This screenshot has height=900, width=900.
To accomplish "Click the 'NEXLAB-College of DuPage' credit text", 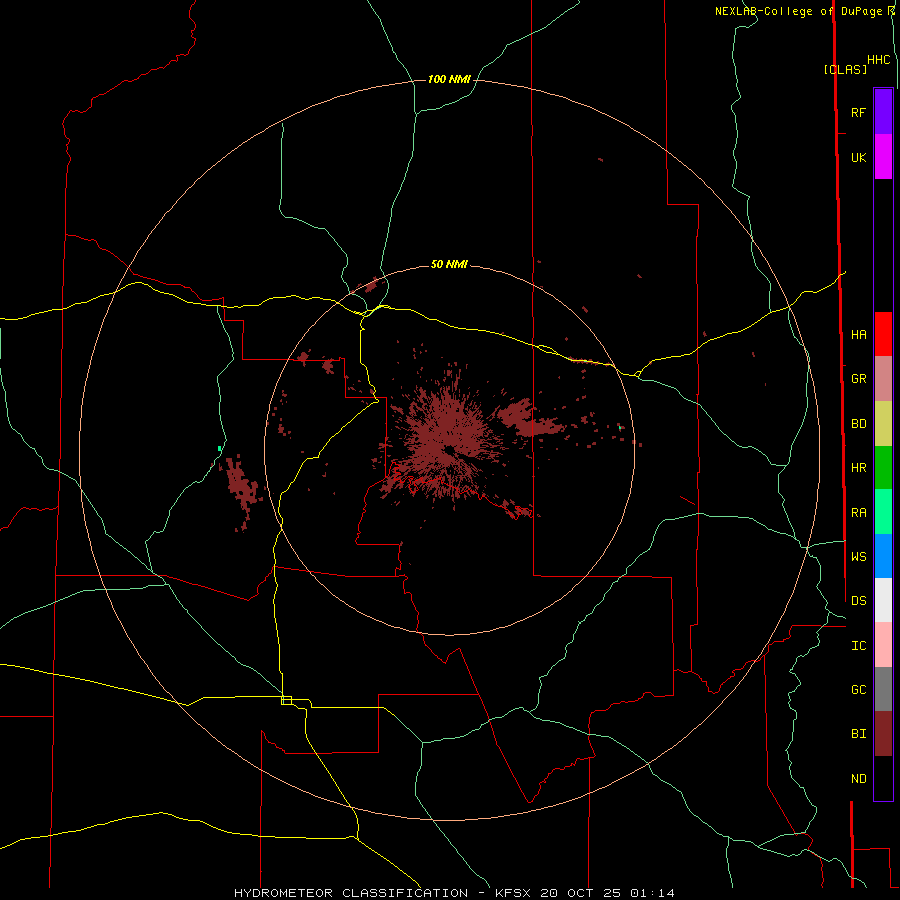I will point(798,11).
